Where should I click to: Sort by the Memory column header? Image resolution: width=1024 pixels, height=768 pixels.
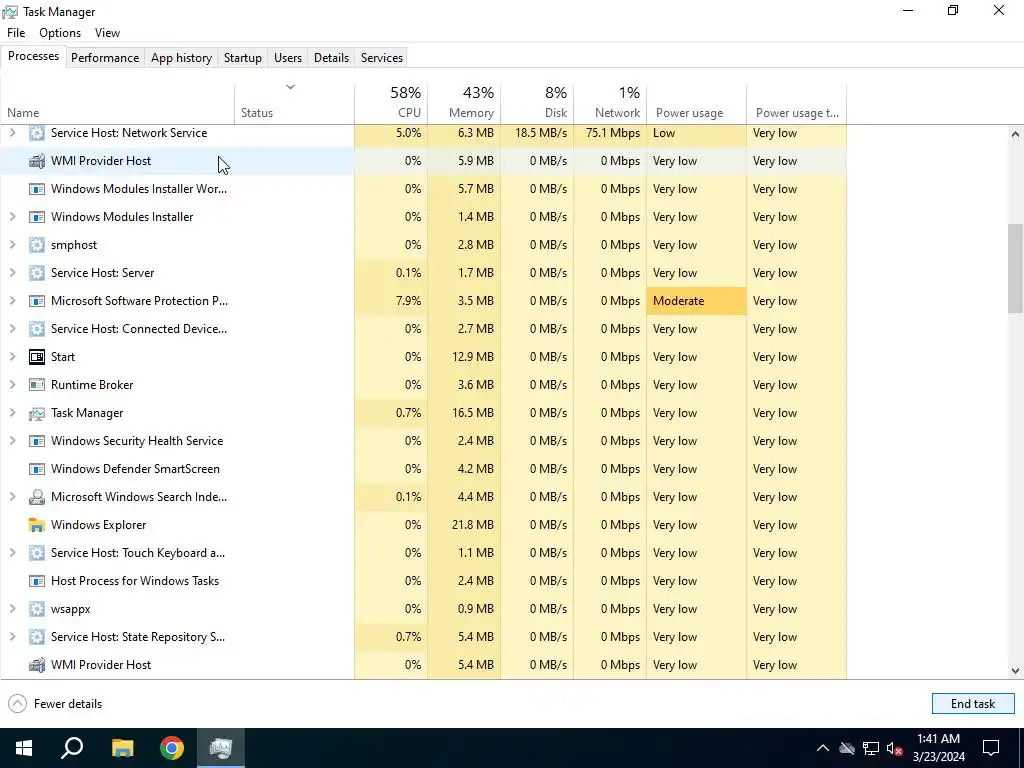click(464, 103)
